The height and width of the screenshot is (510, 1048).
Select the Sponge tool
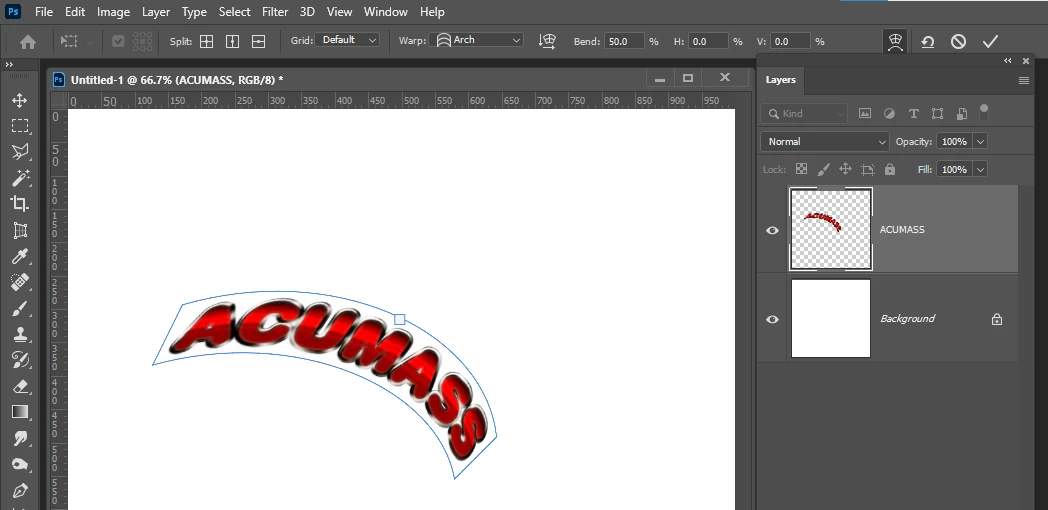(19, 465)
